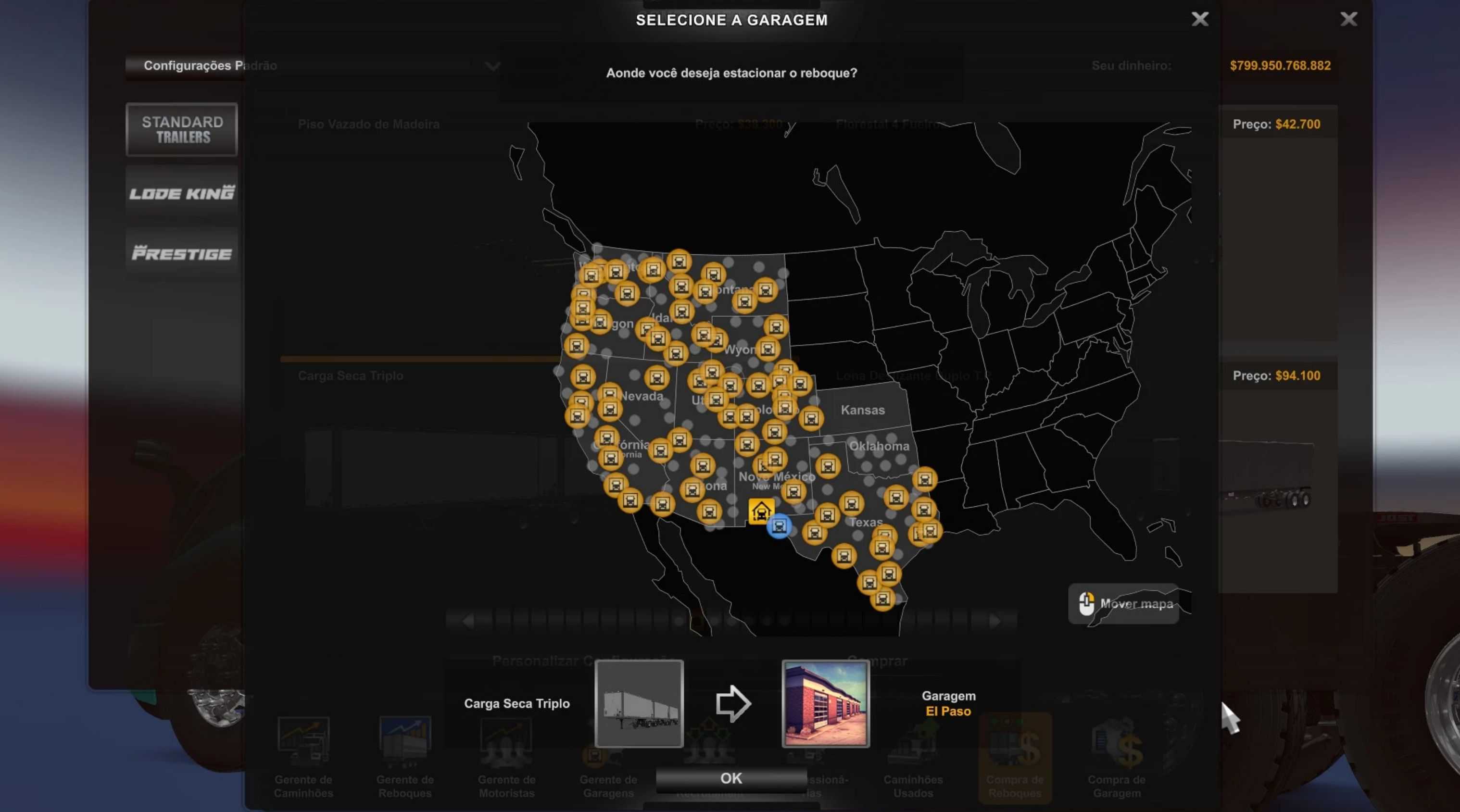This screenshot has width=1460, height=812.
Task: Select the garage marker left of Oklahoma label
Action: (x=828, y=466)
